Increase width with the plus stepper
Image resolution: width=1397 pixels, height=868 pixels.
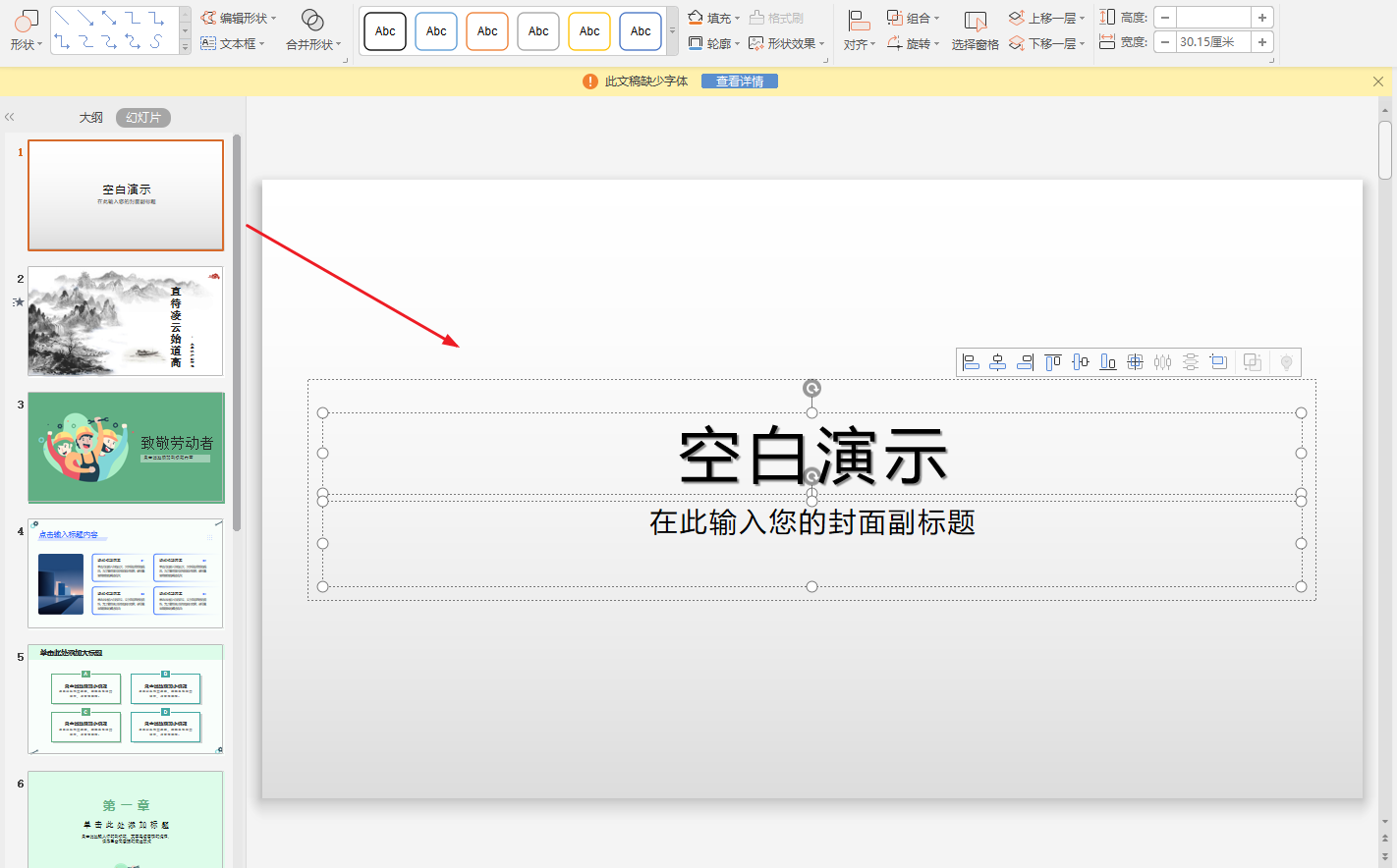click(1262, 42)
